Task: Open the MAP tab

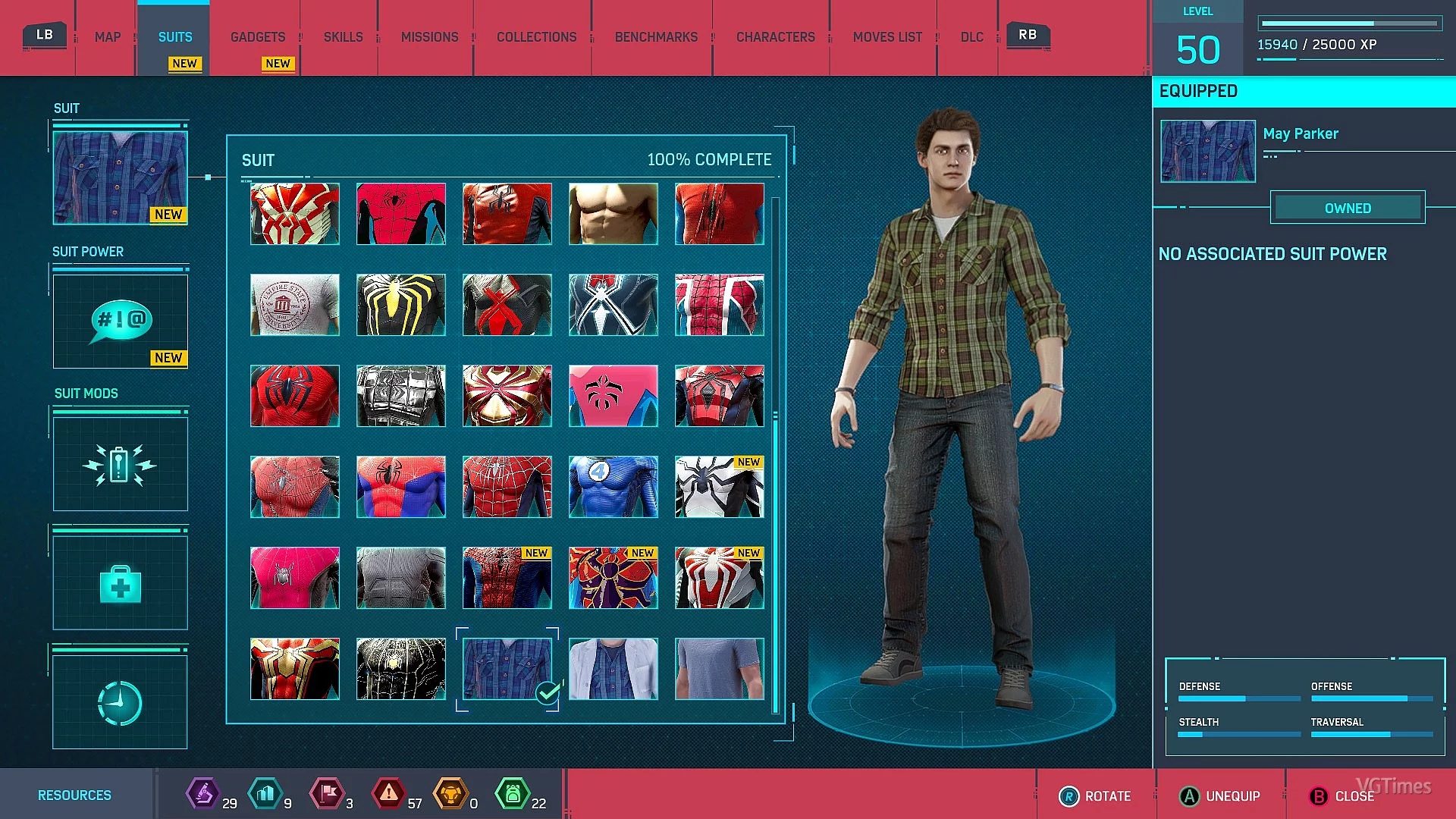Action: (108, 37)
